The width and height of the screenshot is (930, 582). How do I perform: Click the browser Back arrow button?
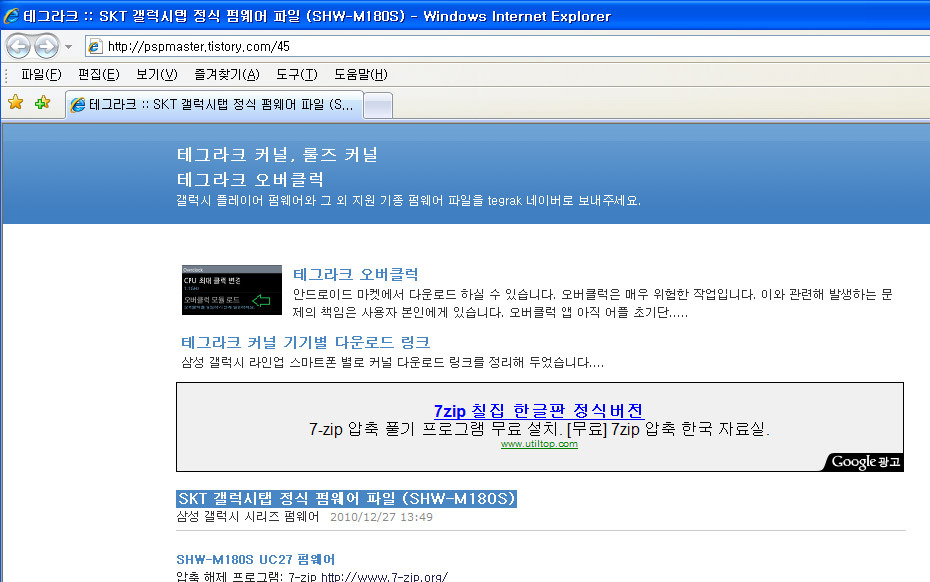click(x=18, y=46)
